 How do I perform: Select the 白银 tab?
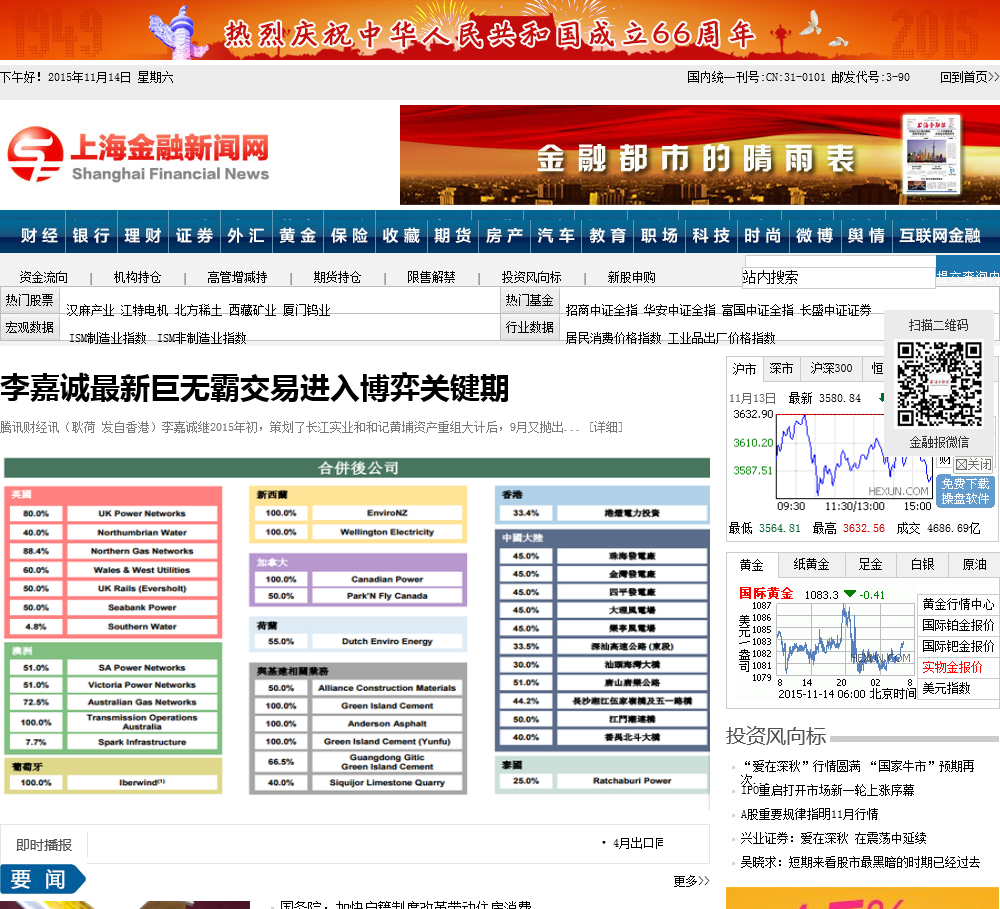(x=922, y=565)
